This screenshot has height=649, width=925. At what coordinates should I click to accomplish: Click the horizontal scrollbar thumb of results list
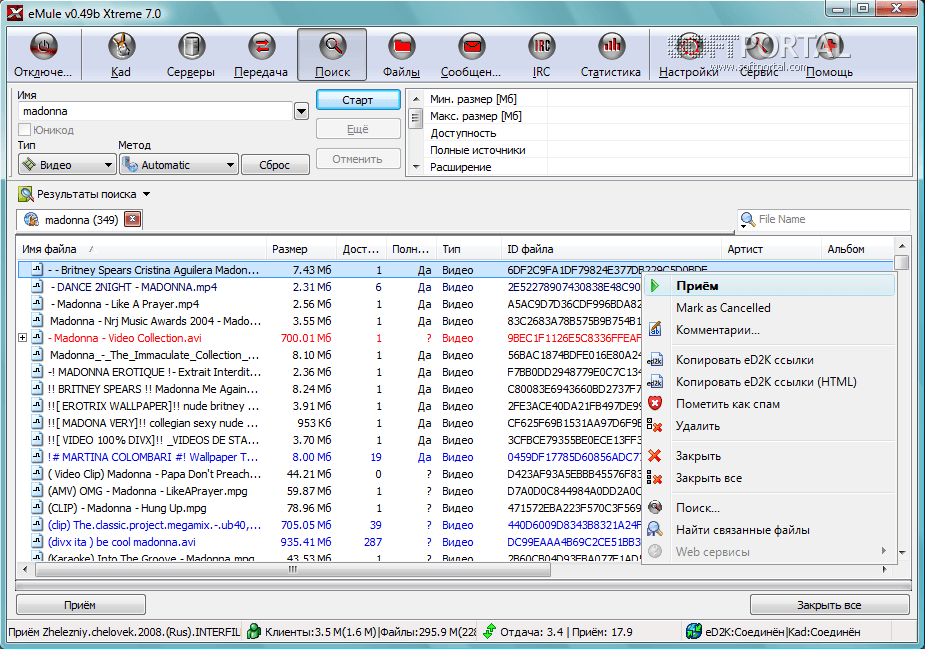tap(293, 569)
